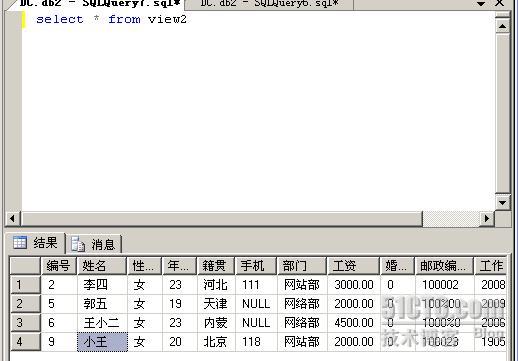518x361 pixels.
Task: Click the 婚 cell 0 in 李四 row
Action: (x=398, y=285)
